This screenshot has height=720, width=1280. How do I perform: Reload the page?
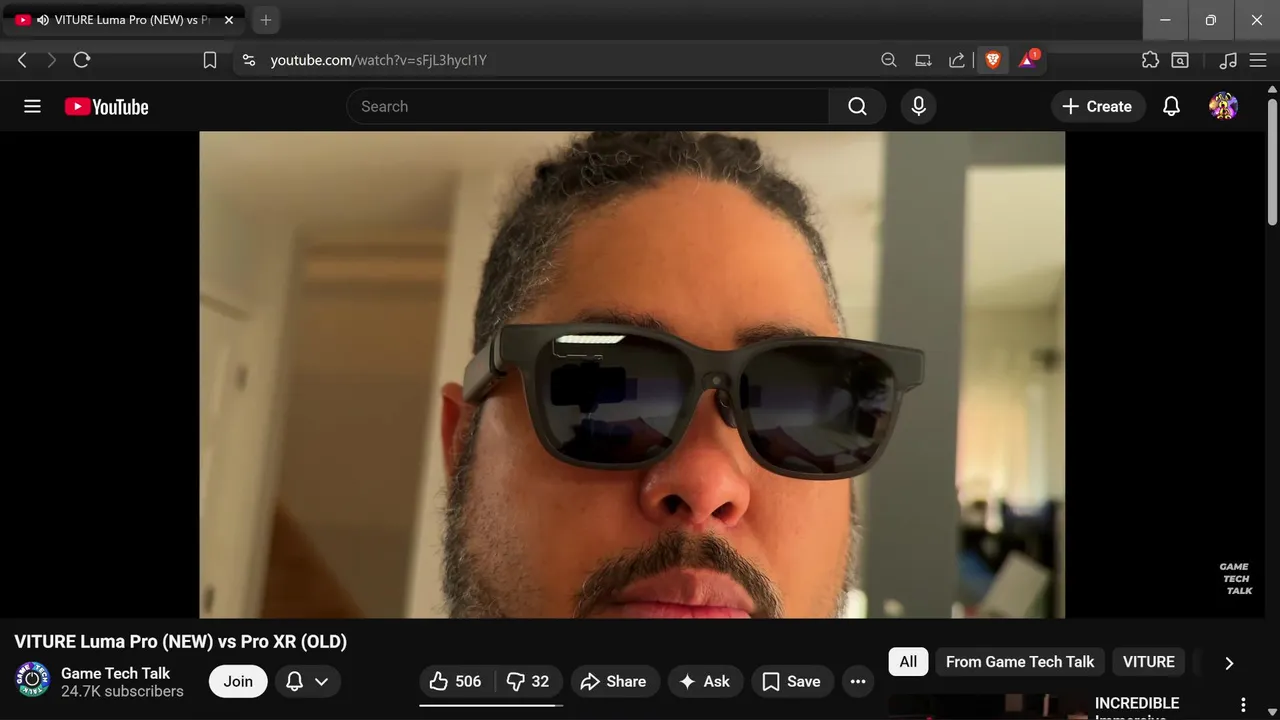pyautogui.click(x=82, y=60)
